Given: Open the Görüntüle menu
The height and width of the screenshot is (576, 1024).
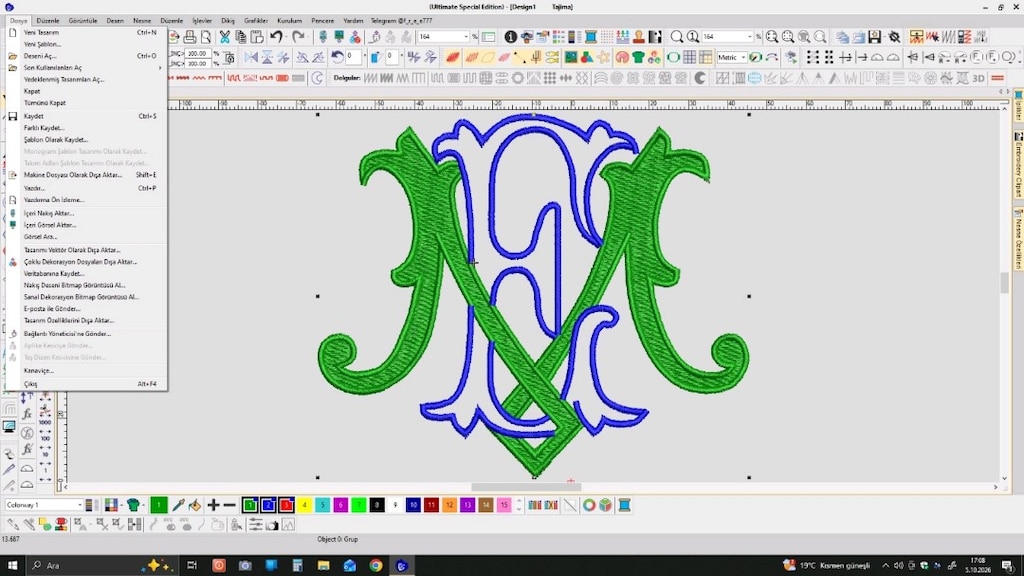Looking at the screenshot, I should (x=83, y=21).
